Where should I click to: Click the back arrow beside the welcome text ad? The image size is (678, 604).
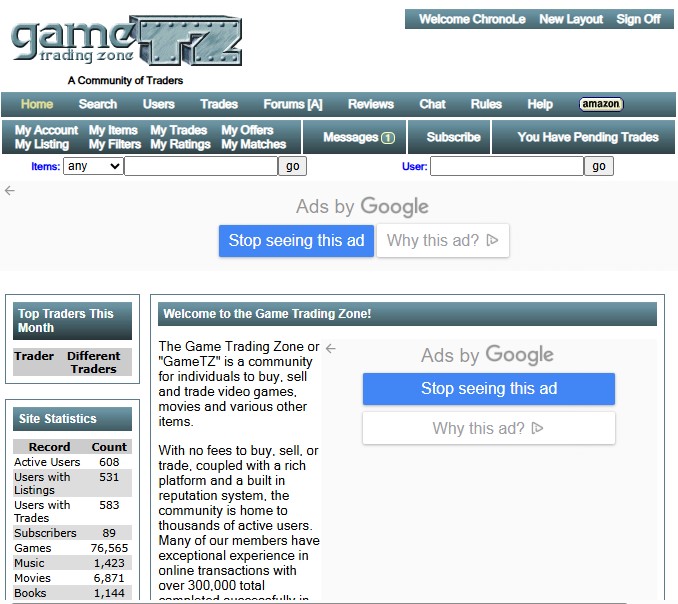(331, 348)
